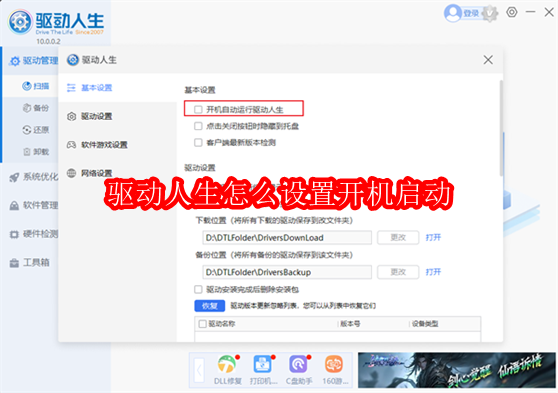Toggle 驱动安装完成后删除安装包 checkbox
Screen dimensions: 558x393
point(198,289)
